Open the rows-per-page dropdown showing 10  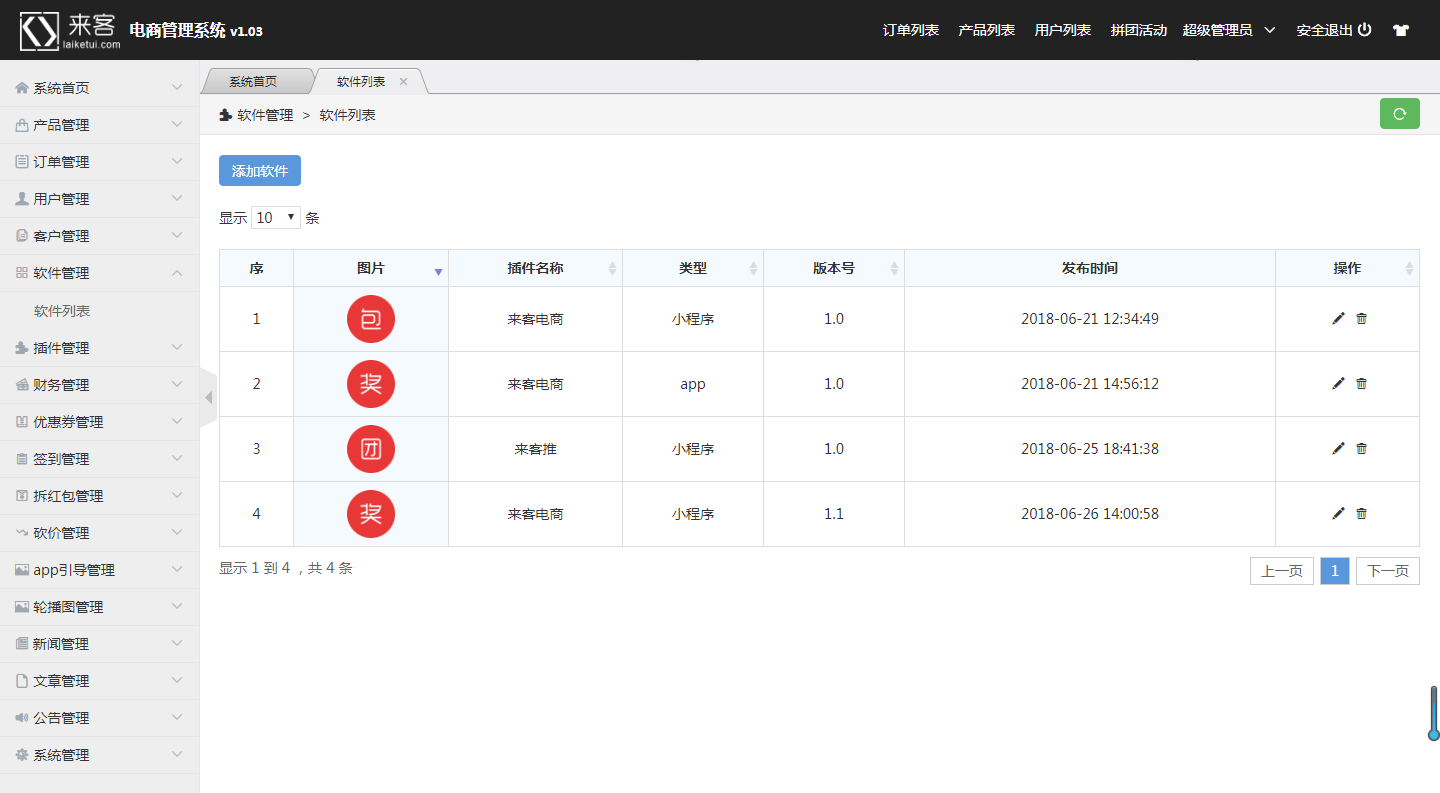pos(276,217)
